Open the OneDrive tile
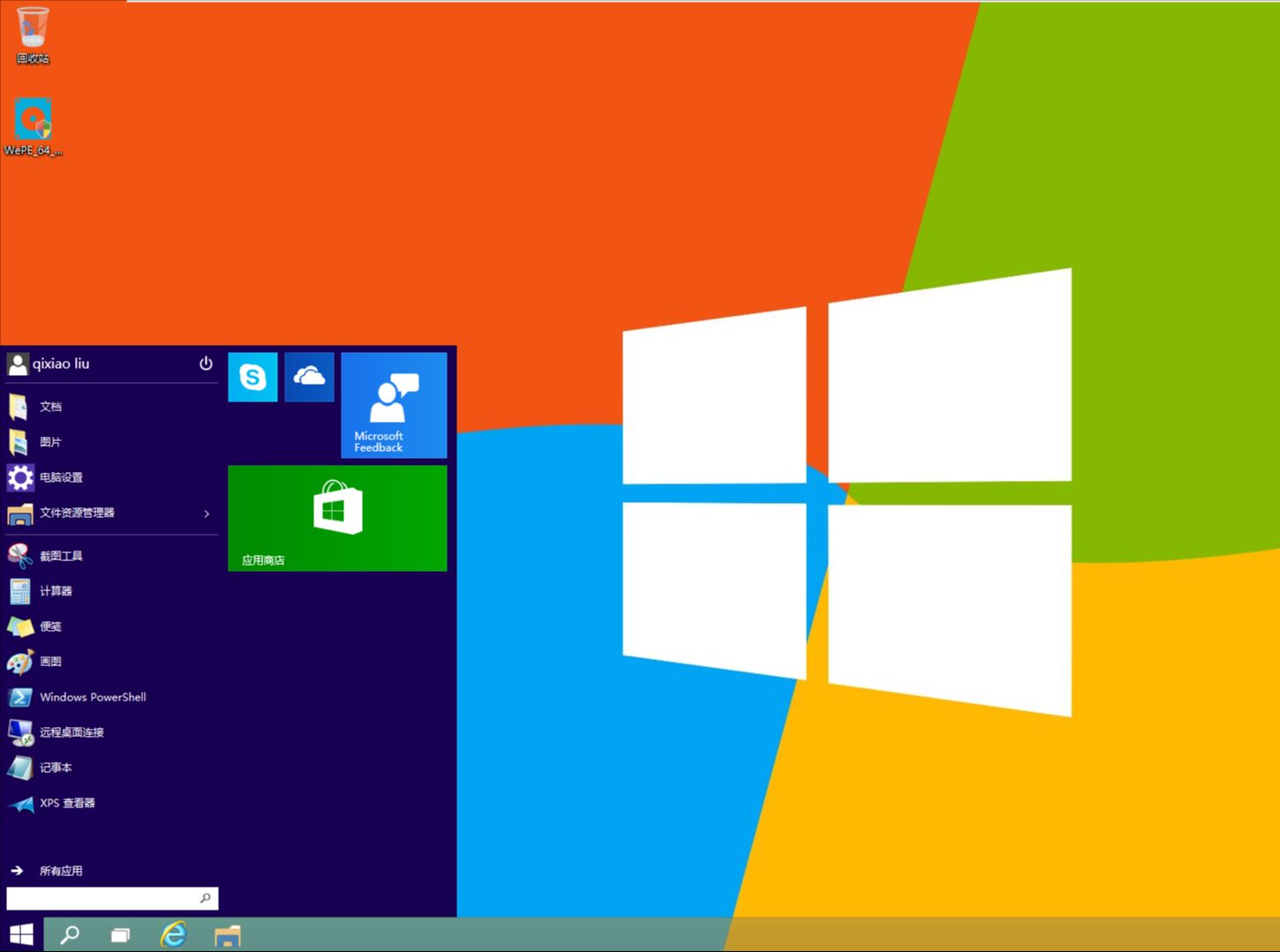 pyautogui.click(x=309, y=377)
